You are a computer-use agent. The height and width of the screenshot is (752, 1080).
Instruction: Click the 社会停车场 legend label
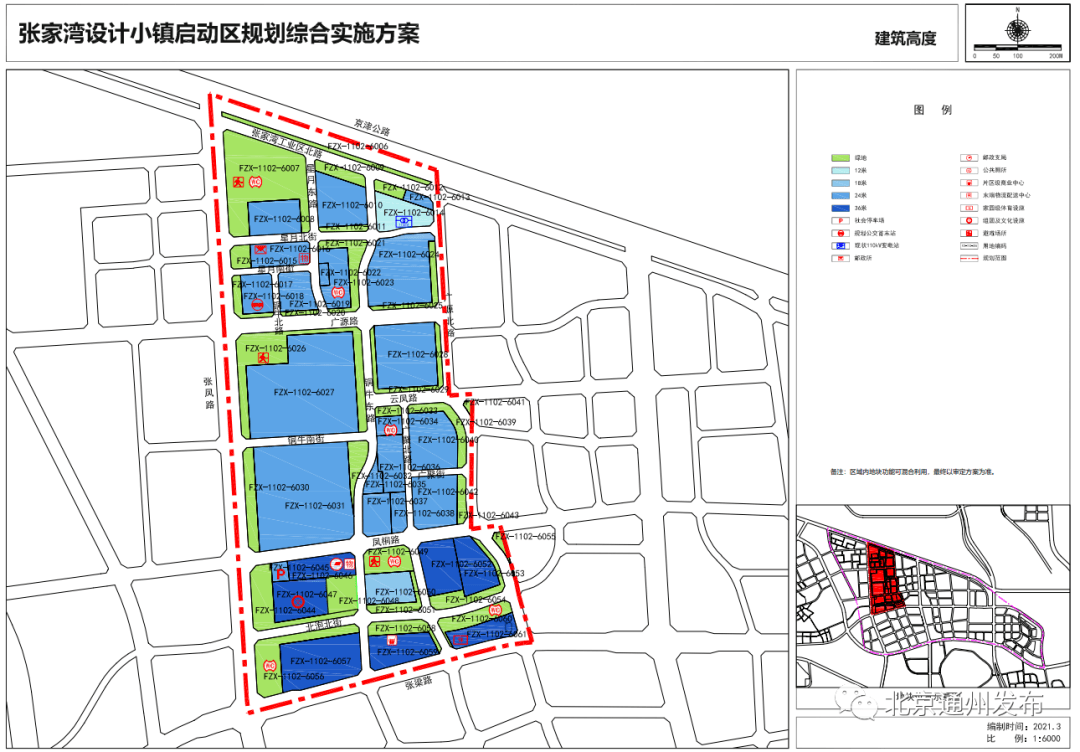coord(870,221)
